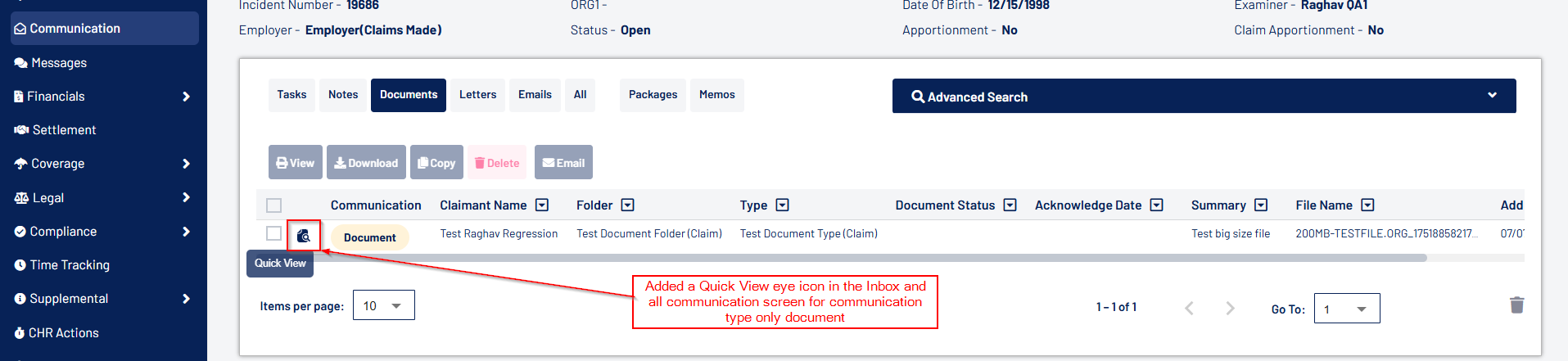This screenshot has width=1568, height=361.
Task: Go to next page arrow
Action: point(1229,308)
